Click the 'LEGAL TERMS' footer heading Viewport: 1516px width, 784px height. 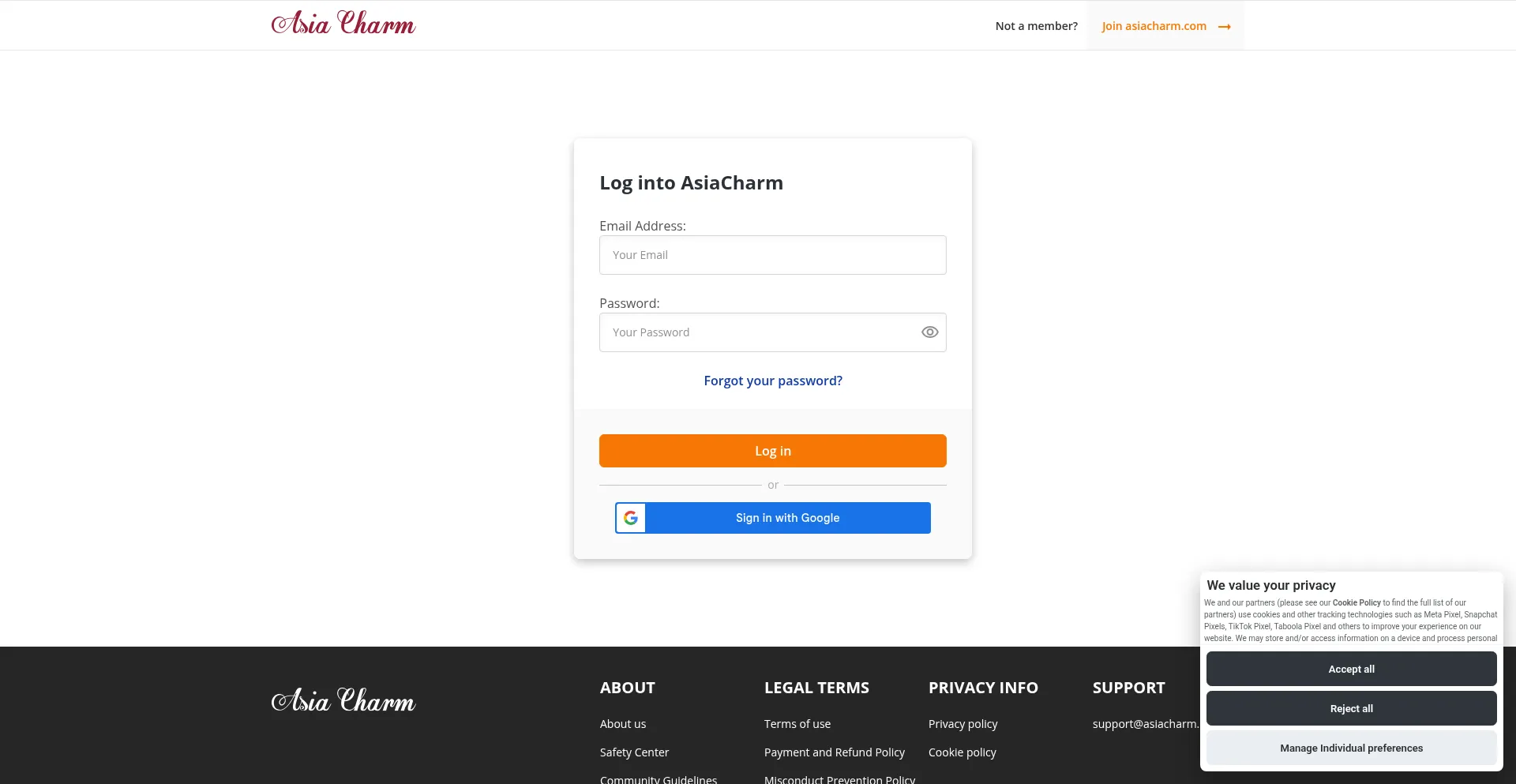tap(816, 688)
